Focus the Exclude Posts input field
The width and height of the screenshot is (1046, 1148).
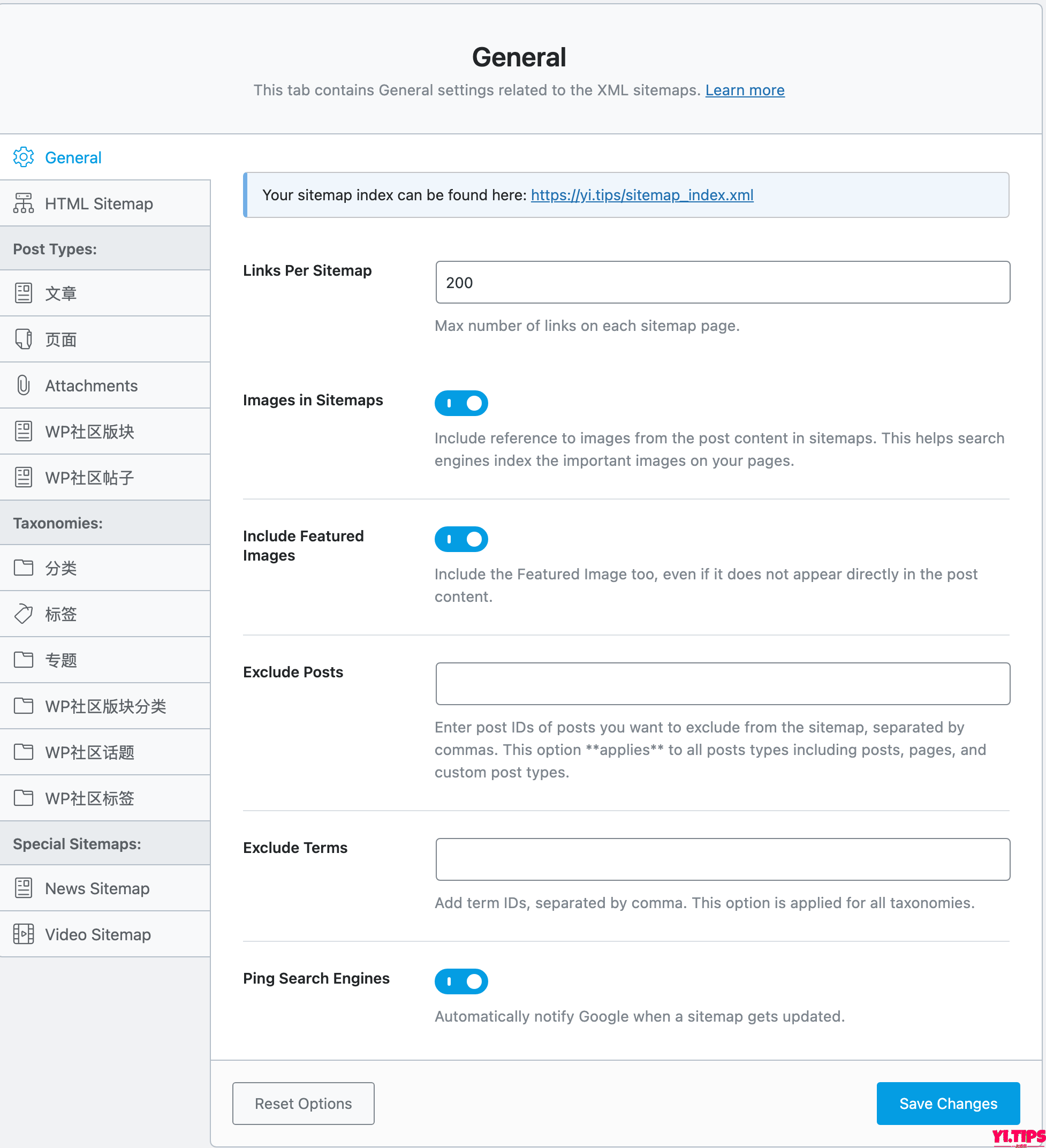(x=723, y=683)
